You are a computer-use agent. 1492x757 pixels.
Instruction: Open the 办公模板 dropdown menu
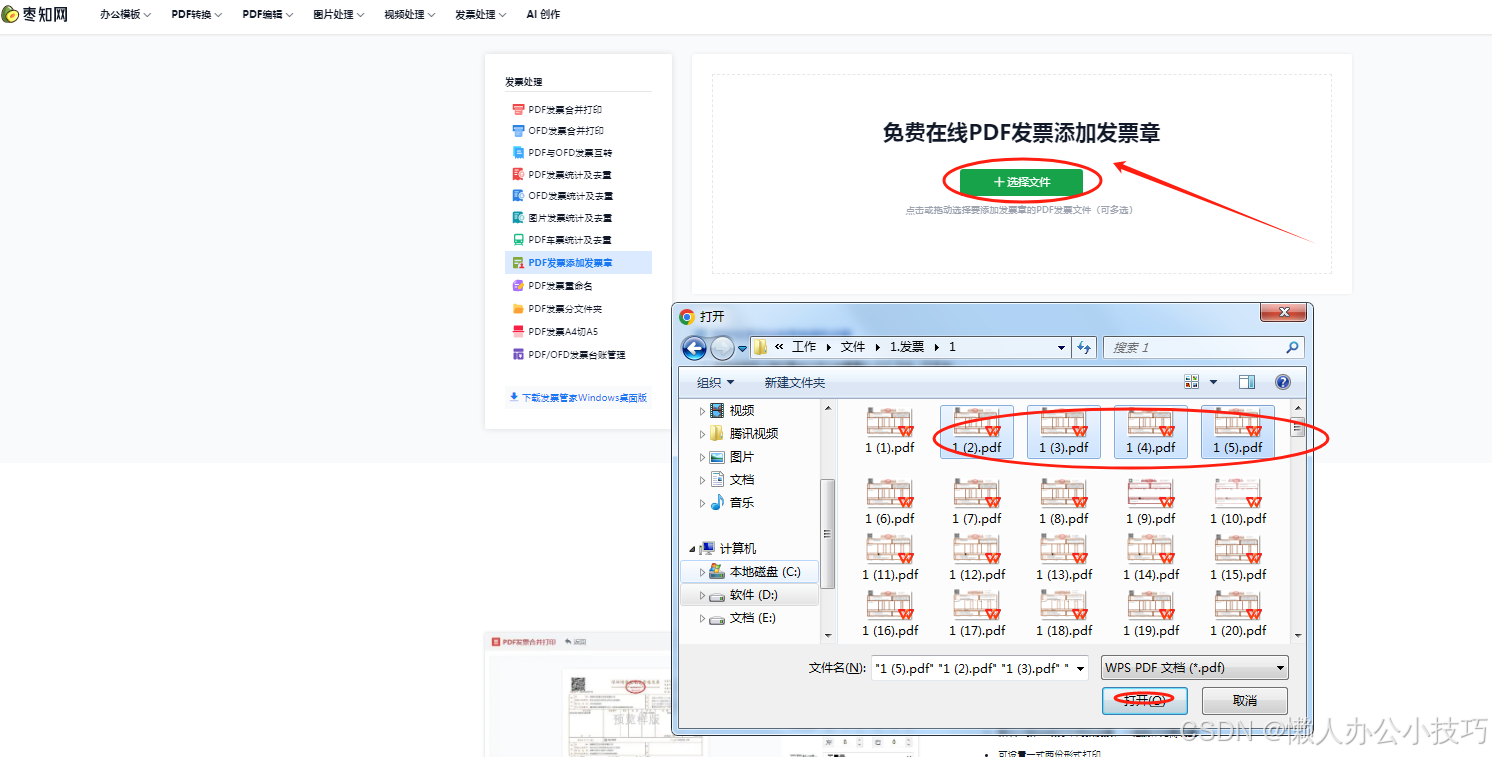tap(125, 15)
